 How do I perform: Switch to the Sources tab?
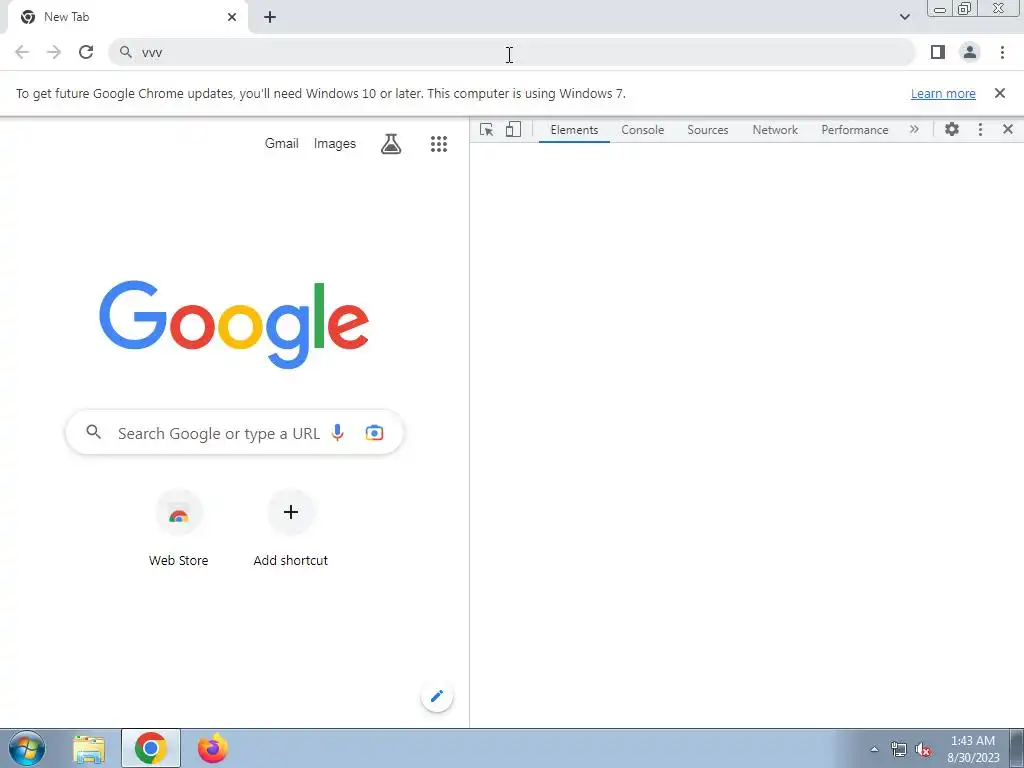[707, 129]
